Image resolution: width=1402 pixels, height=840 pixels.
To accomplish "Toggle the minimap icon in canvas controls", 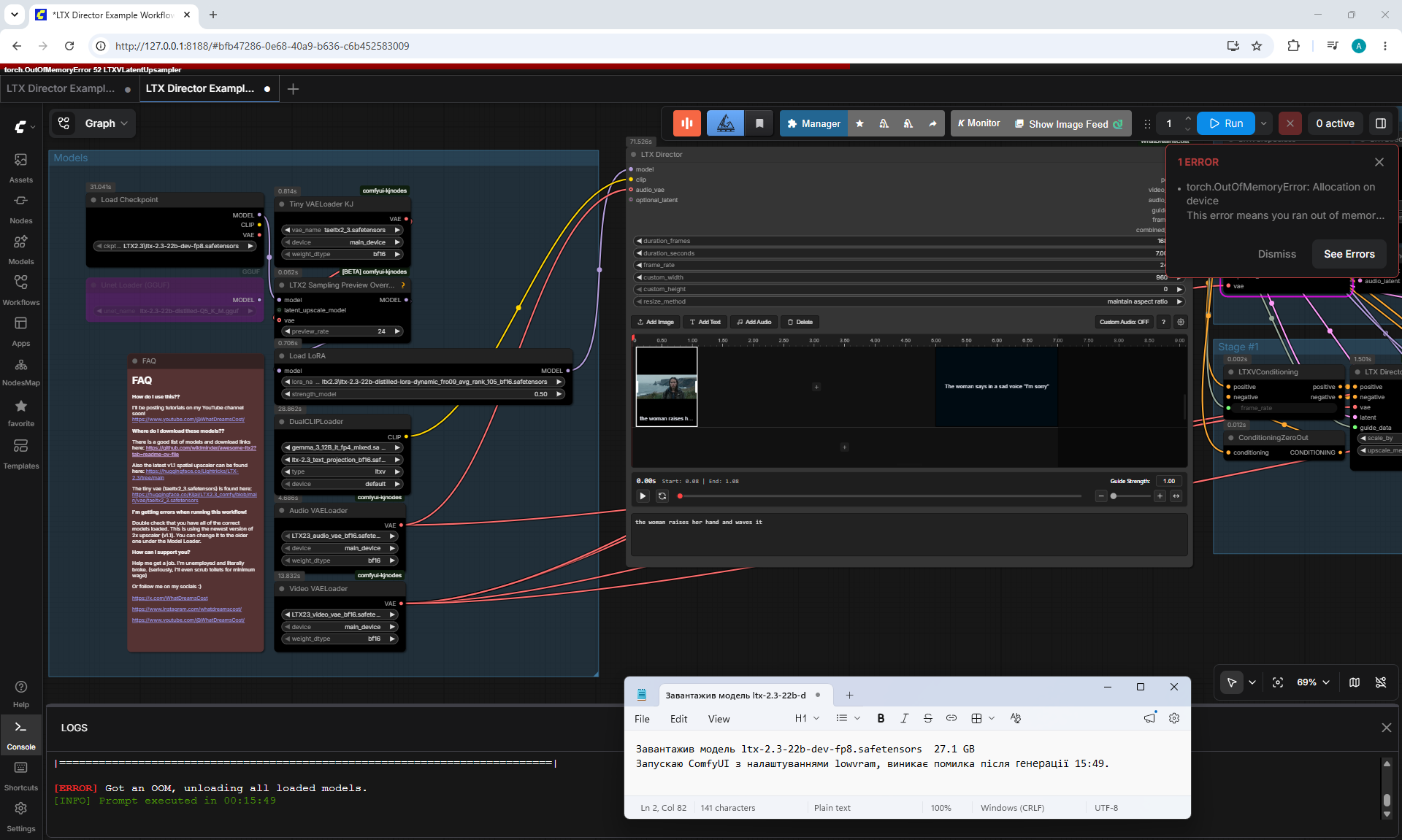I will (x=1355, y=682).
